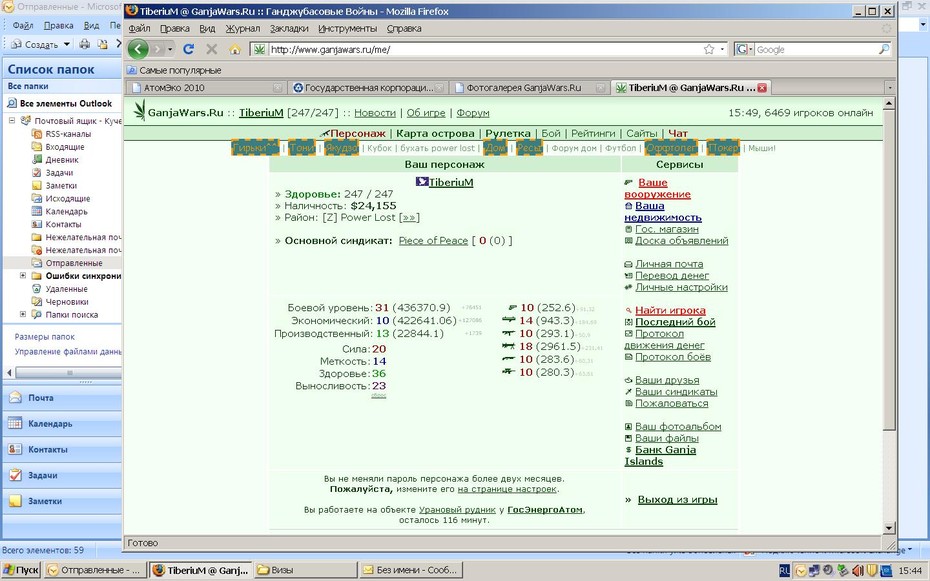930x581 pixels.
Task: Open the address bar history dropdown
Action: [x=722, y=49]
